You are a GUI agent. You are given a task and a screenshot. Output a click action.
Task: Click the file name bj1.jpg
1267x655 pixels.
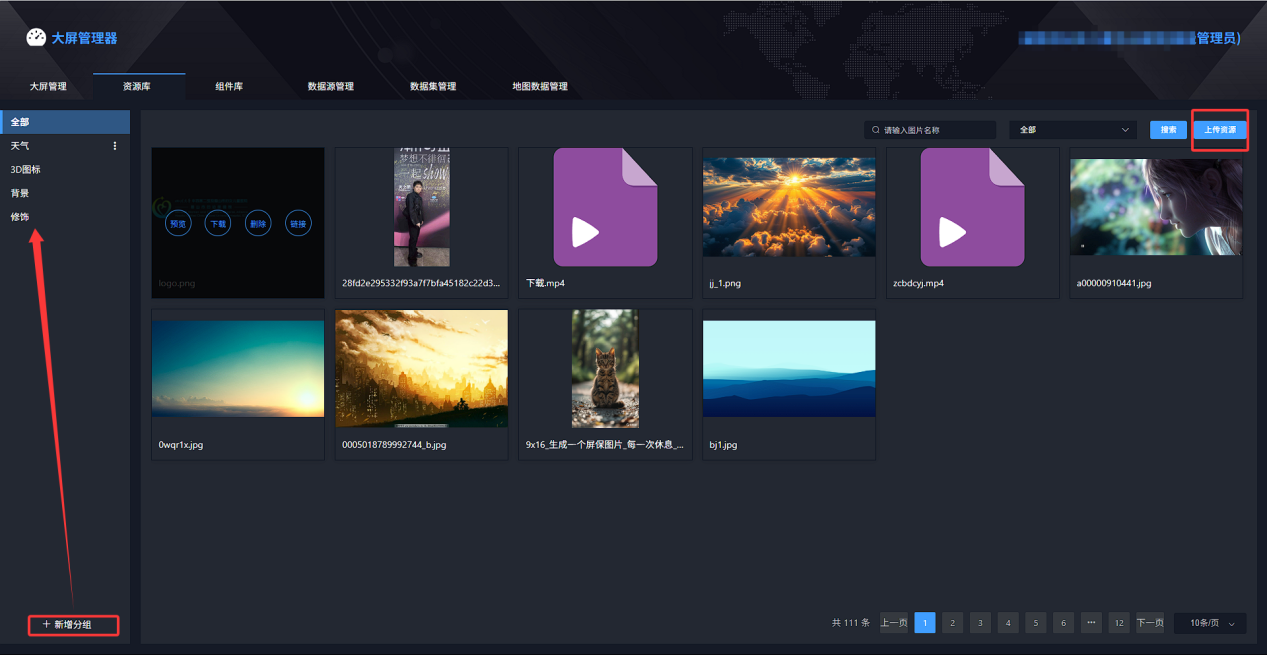[723, 445]
